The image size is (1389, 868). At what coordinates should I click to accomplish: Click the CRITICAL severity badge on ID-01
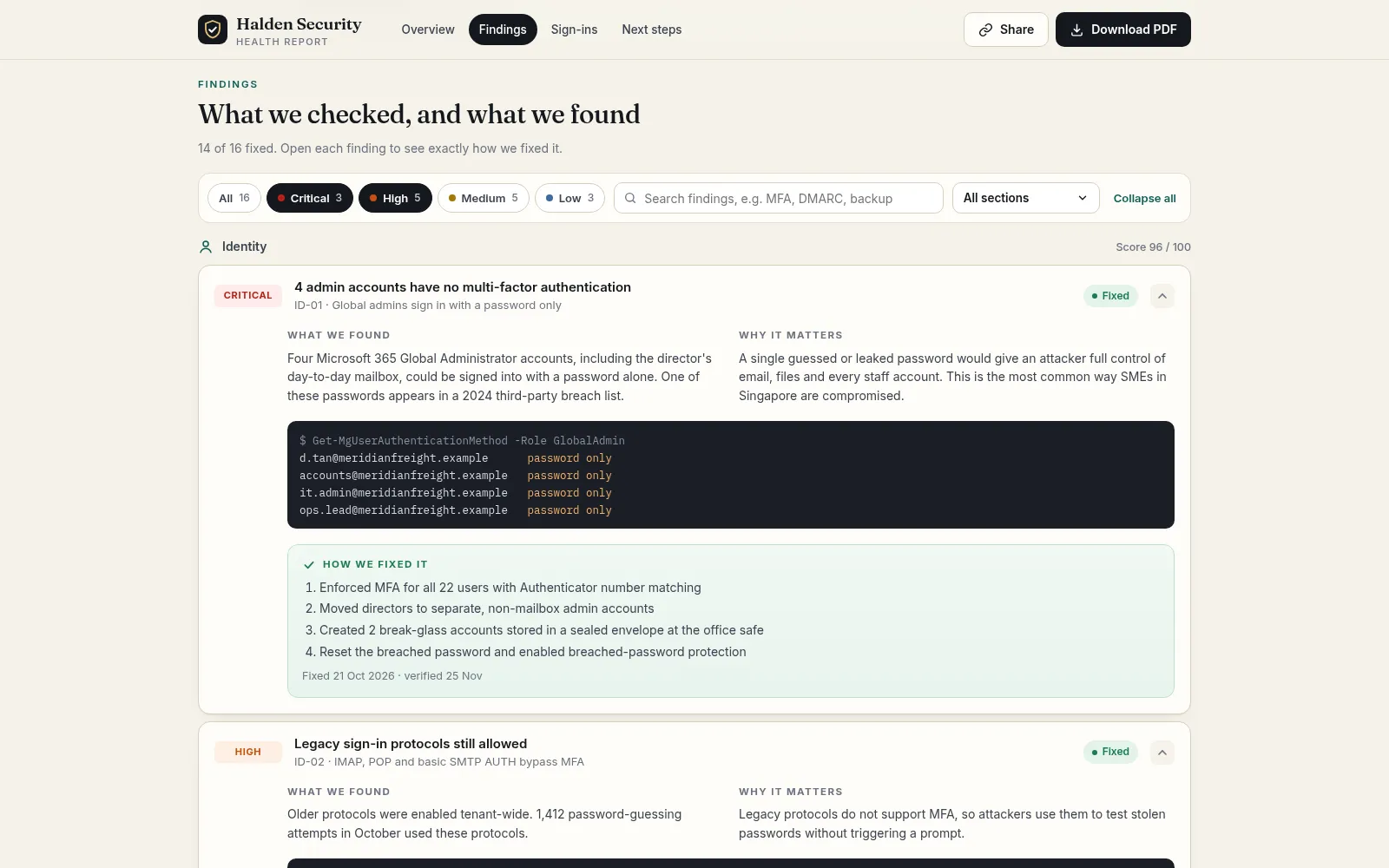[248, 296]
